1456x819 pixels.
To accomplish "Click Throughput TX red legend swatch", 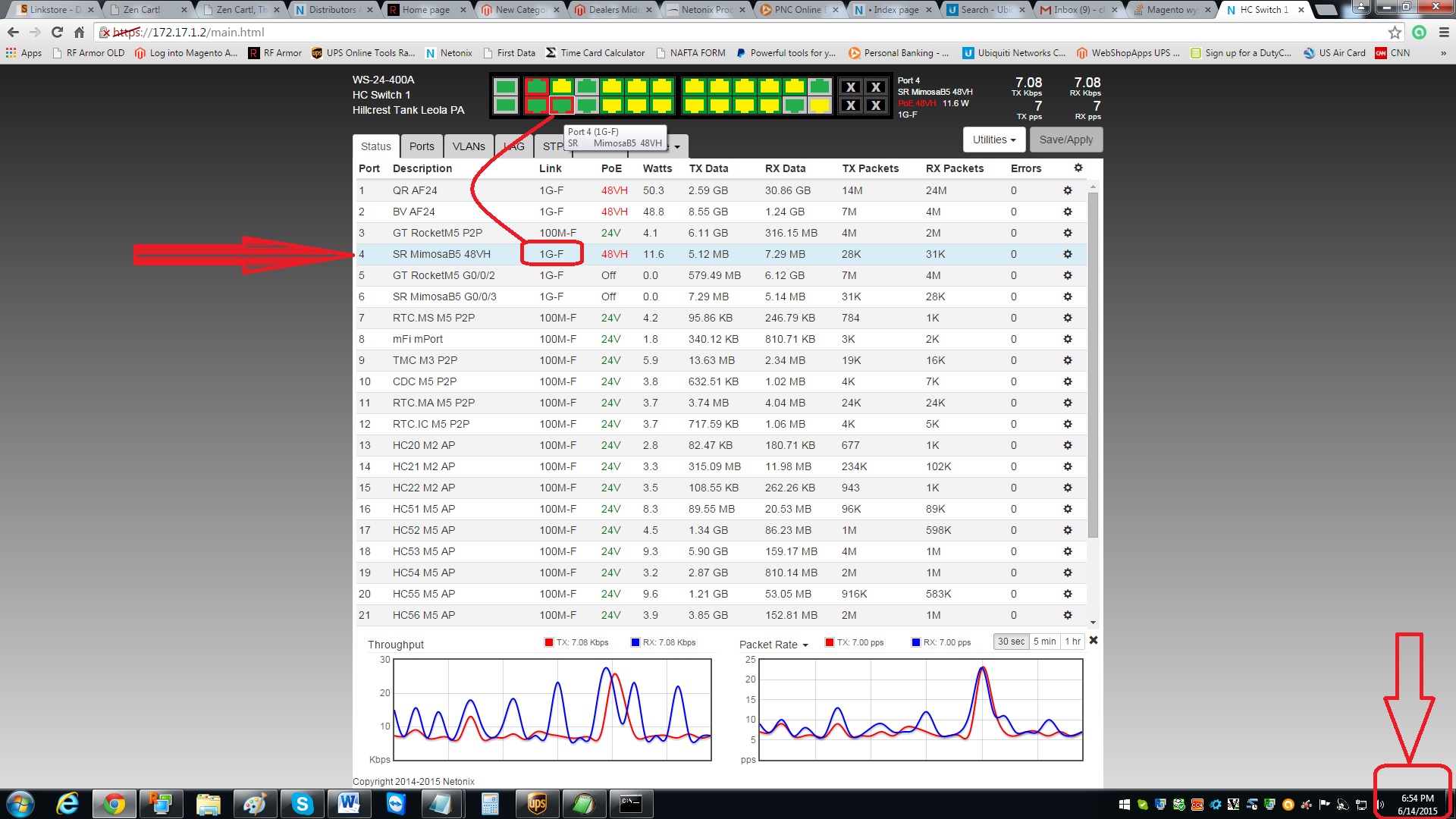I will pos(549,642).
